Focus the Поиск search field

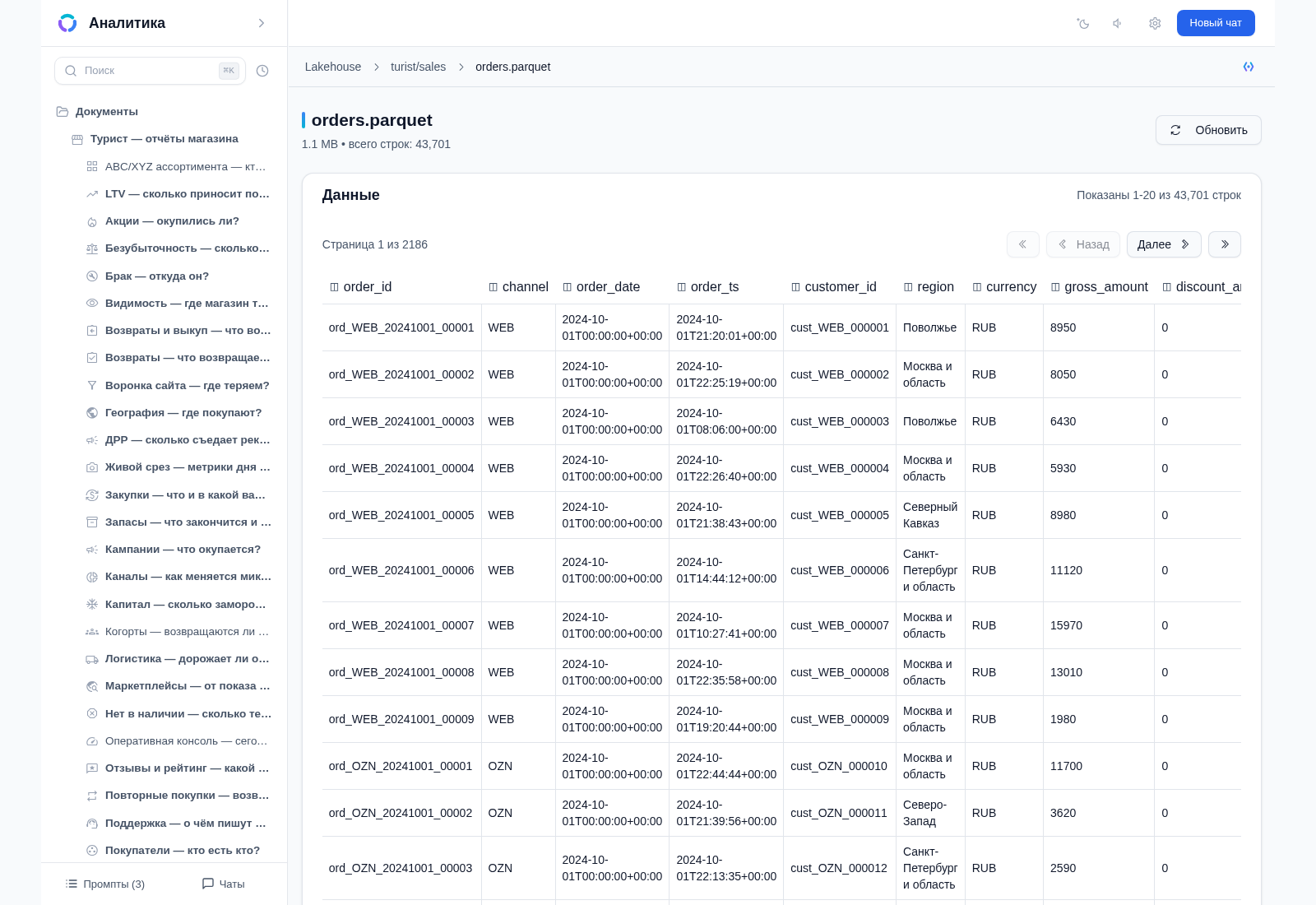(150, 71)
